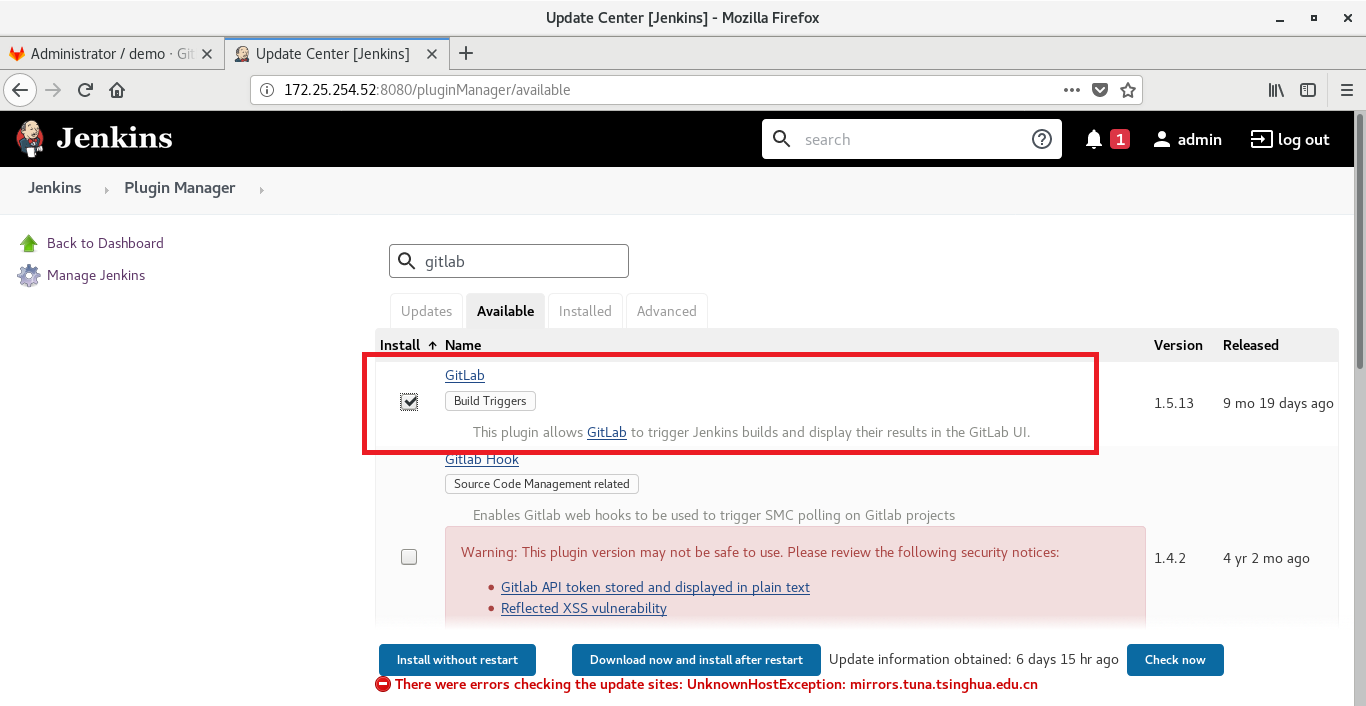
Task: Switch to the Updates tab
Action: tap(427, 311)
